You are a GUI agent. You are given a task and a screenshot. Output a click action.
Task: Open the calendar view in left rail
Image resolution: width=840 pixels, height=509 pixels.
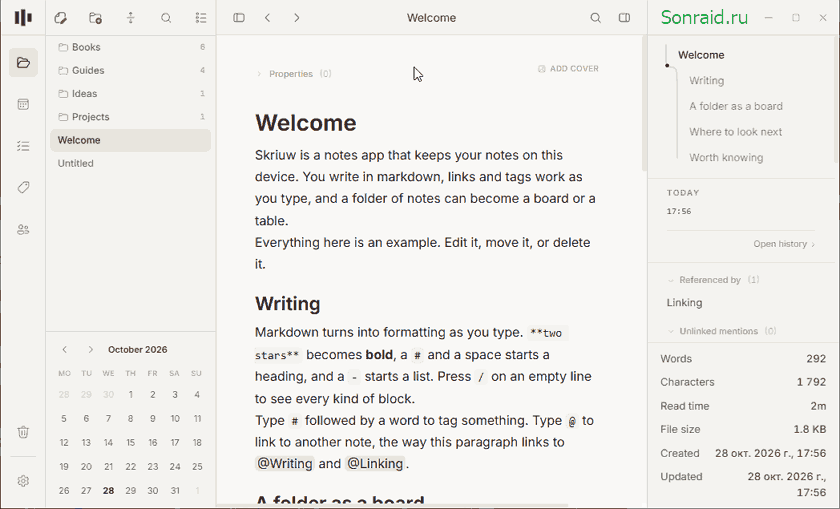23,104
